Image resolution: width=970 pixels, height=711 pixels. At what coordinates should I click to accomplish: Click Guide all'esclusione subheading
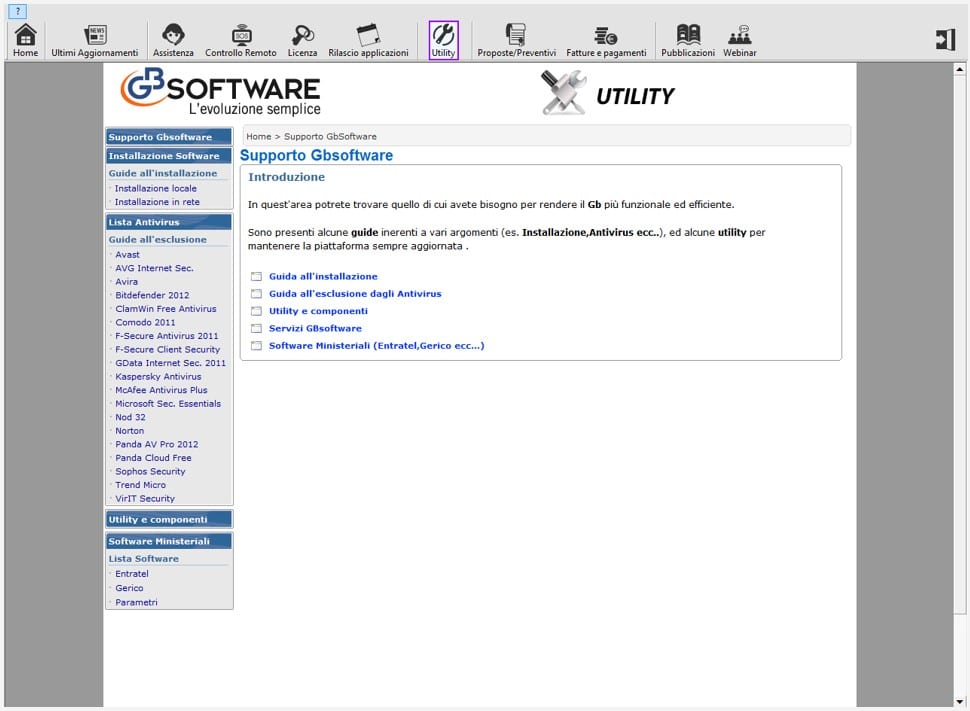tap(158, 240)
